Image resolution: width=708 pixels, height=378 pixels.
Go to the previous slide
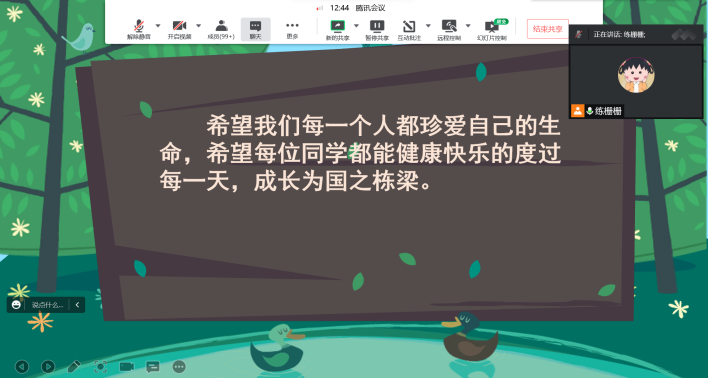coord(22,366)
